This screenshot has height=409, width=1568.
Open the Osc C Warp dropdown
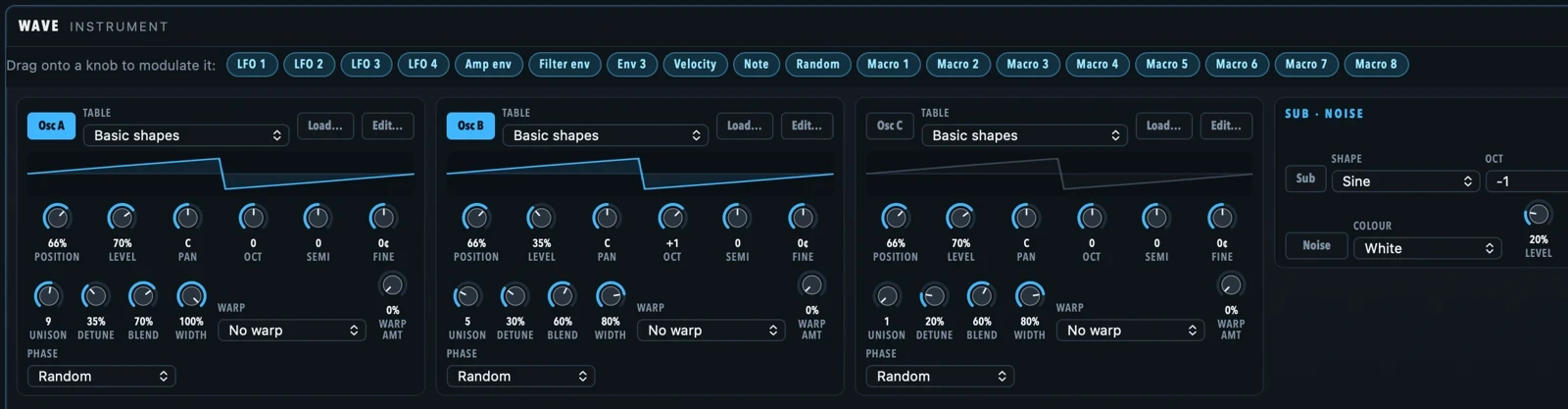[1131, 331]
